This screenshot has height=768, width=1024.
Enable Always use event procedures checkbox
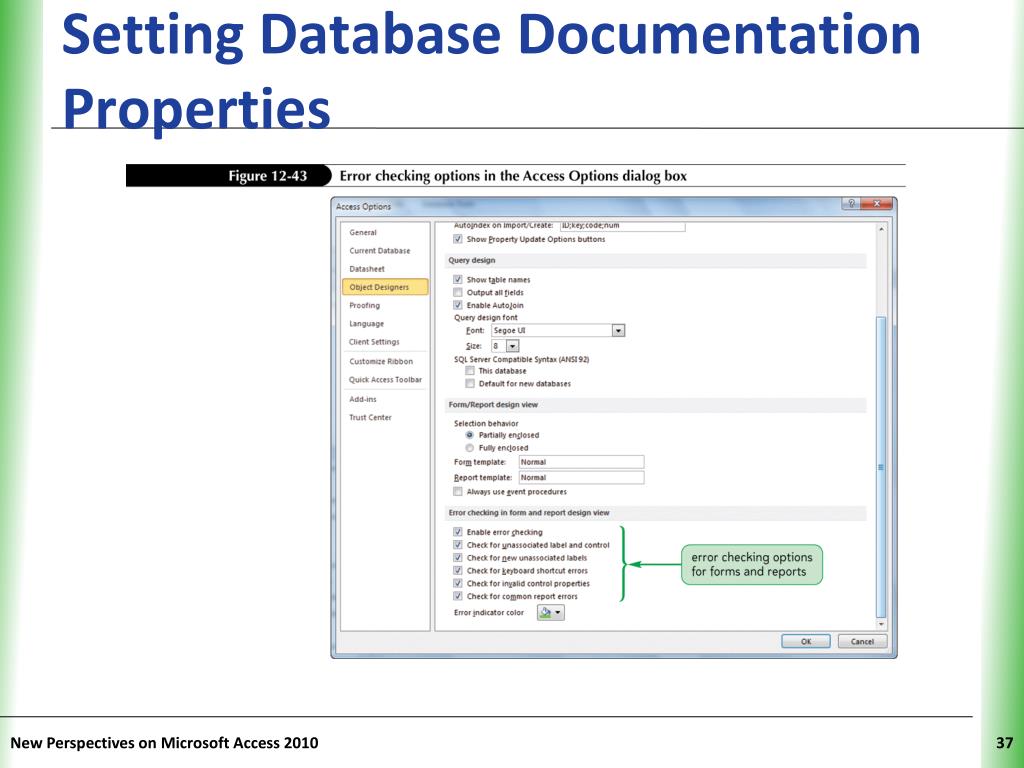pyautogui.click(x=458, y=492)
